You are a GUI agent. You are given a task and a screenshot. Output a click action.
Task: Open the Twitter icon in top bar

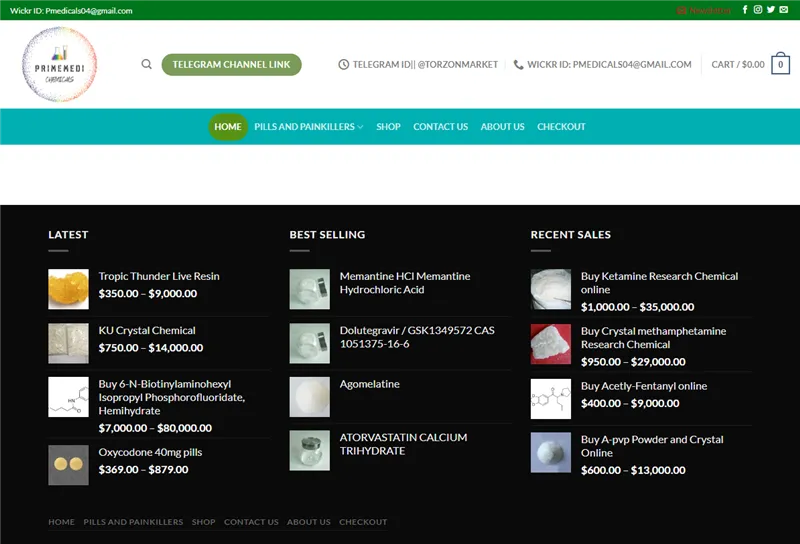pyautogui.click(x=771, y=10)
